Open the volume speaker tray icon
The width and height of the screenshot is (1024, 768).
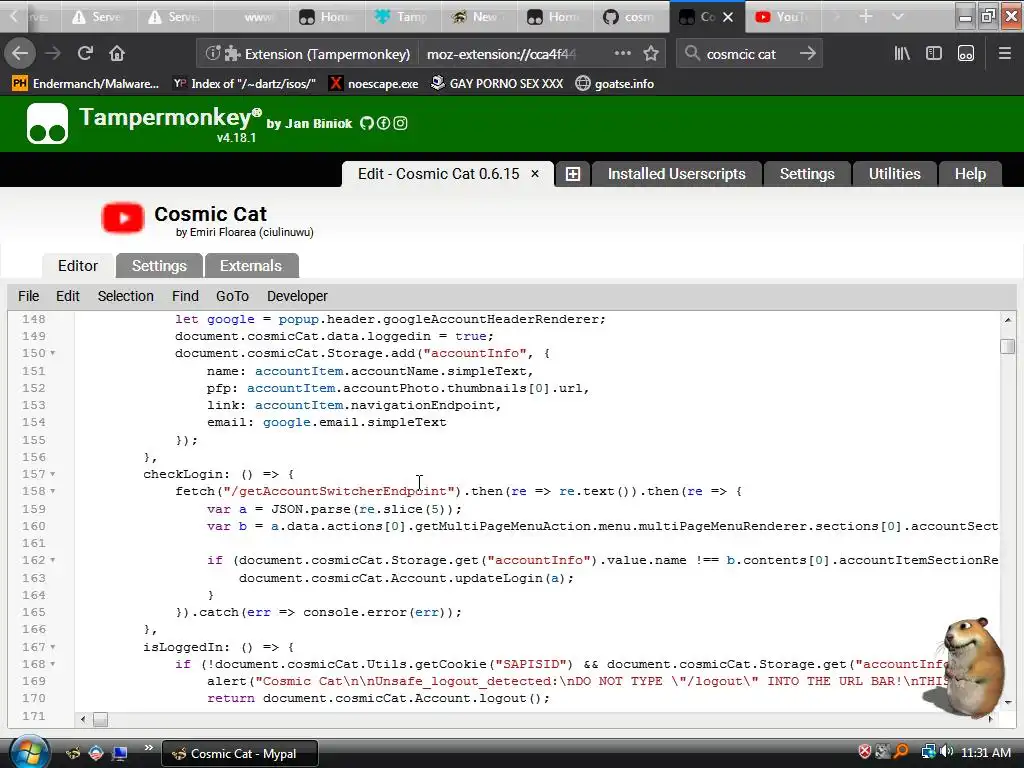(x=947, y=752)
